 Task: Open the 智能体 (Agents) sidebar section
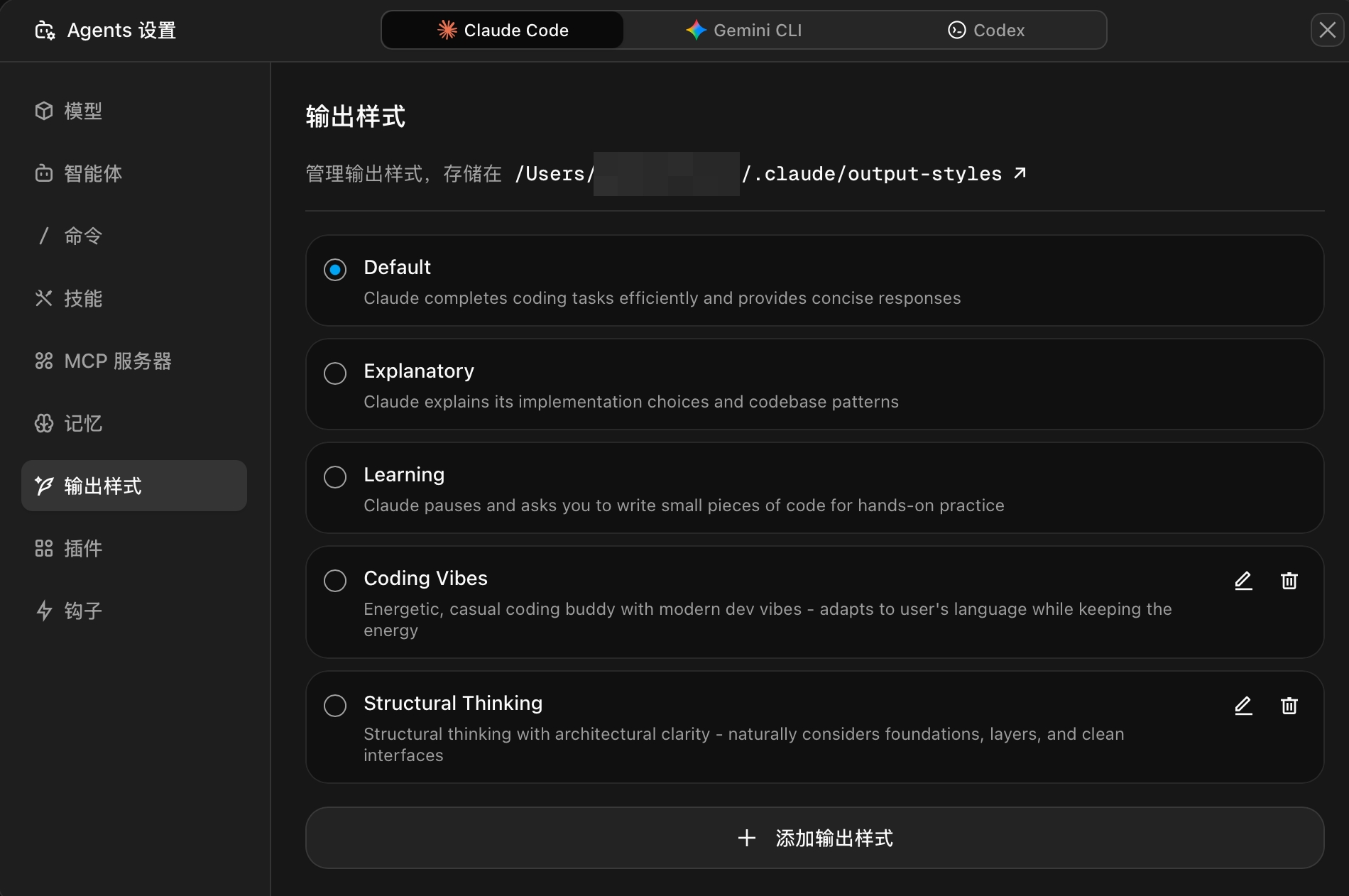[x=92, y=173]
